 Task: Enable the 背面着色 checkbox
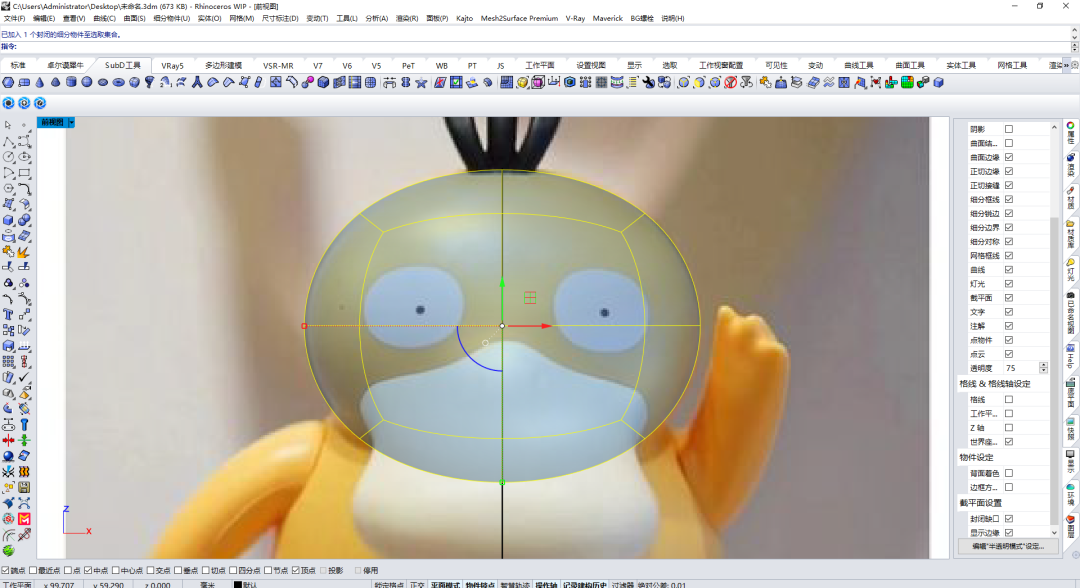pos(1009,473)
